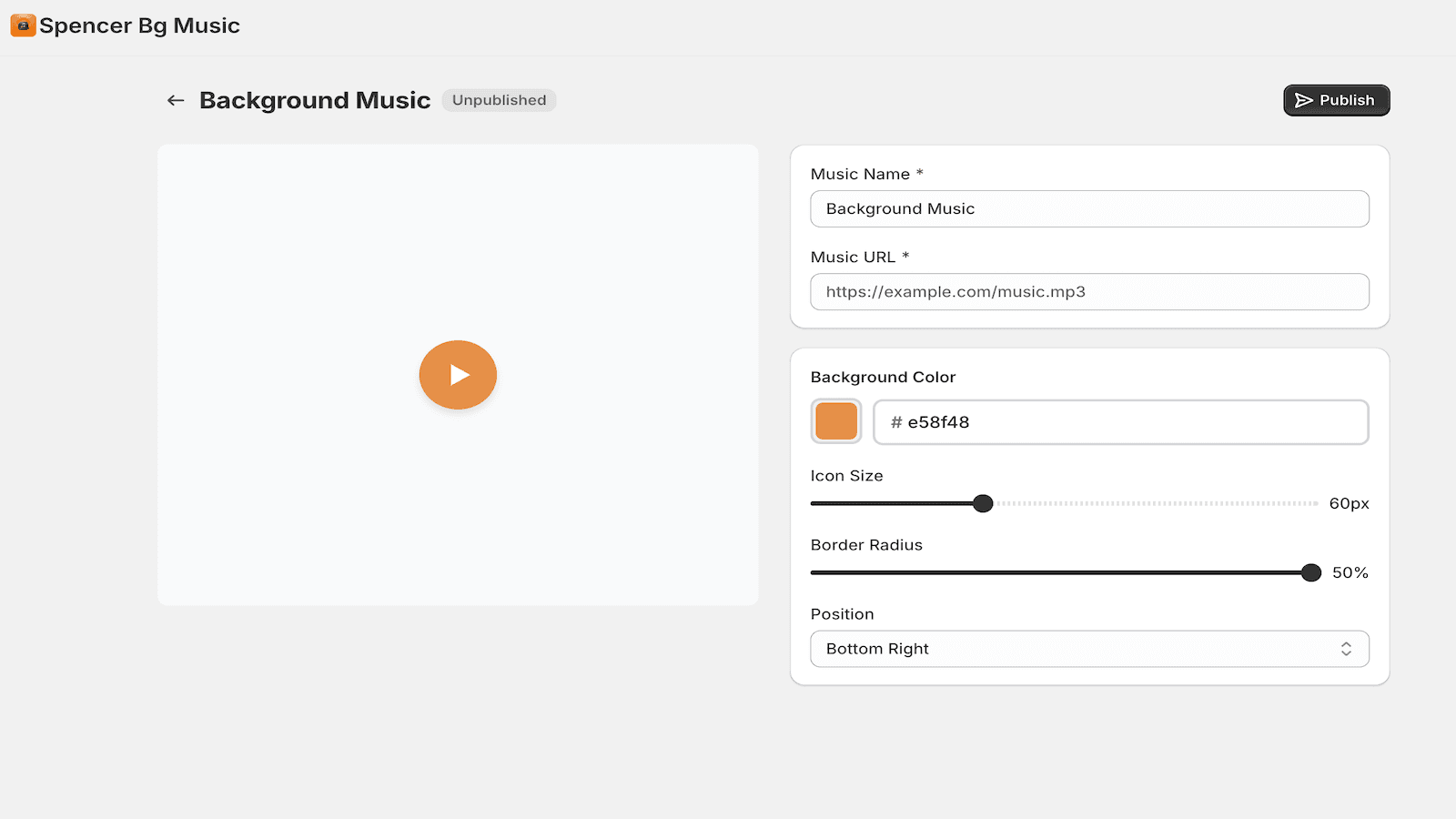Click the Spencer Bg Music app logo icon
Image resolution: width=1456 pixels, height=819 pixels.
(x=23, y=25)
